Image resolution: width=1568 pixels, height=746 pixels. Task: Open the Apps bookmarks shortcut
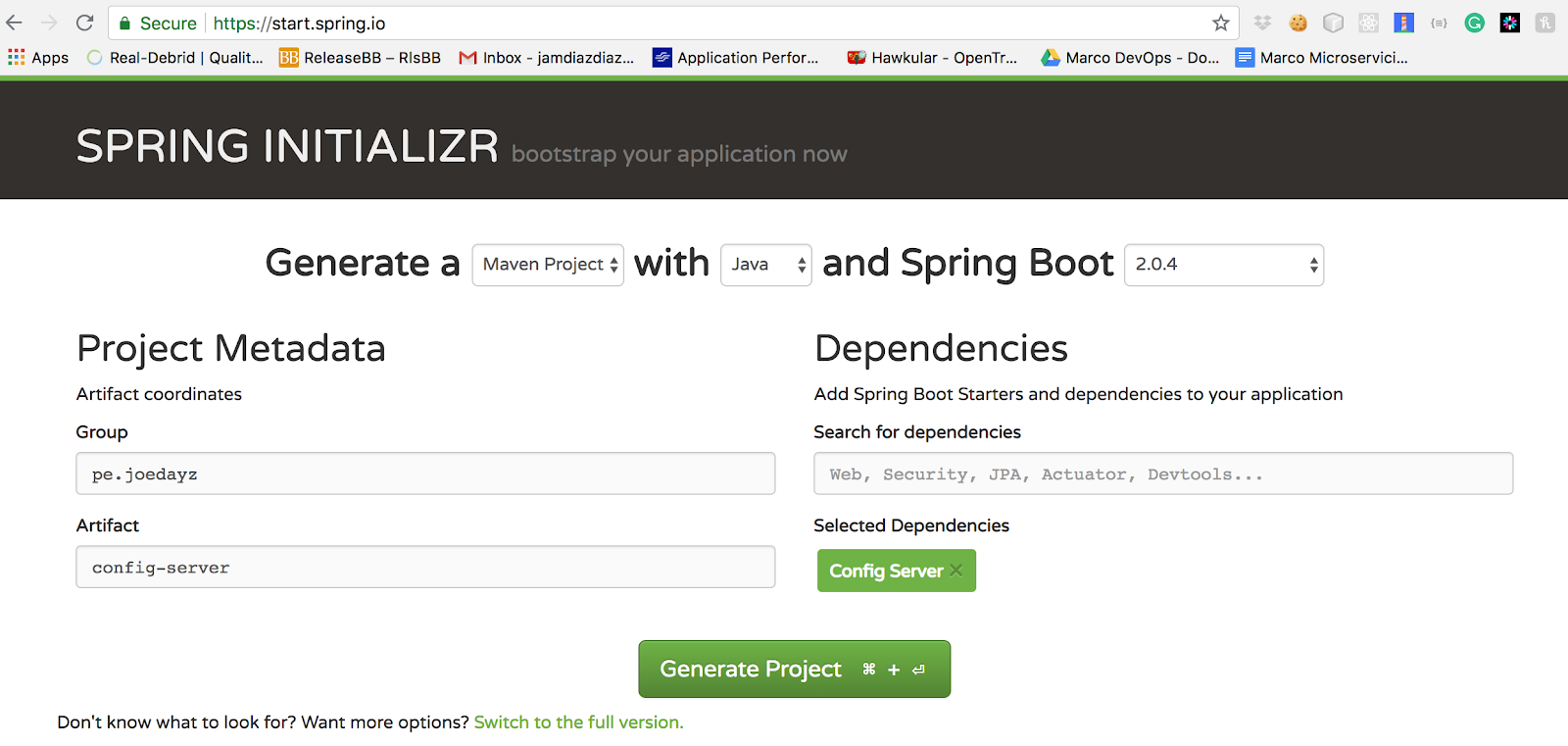pos(38,58)
